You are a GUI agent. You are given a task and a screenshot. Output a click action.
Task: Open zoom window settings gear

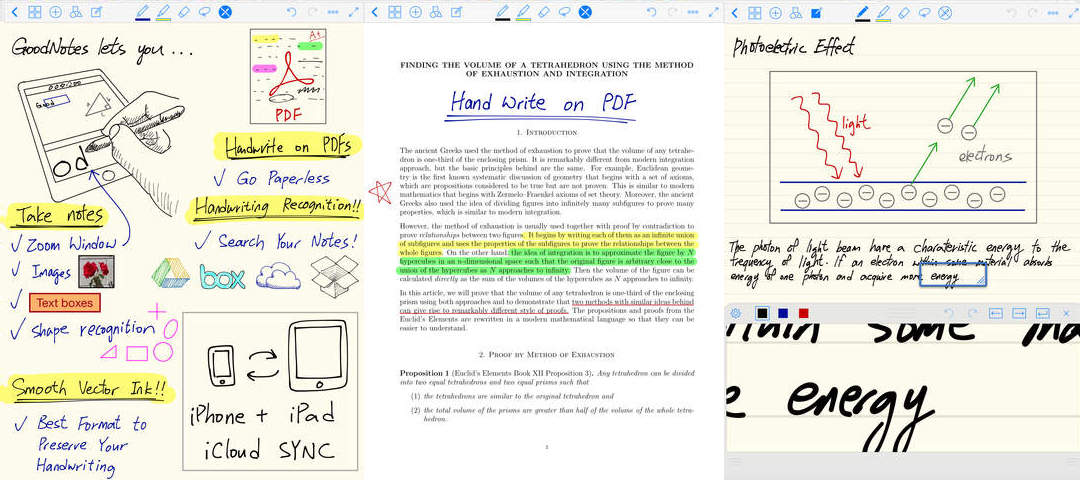pos(736,313)
